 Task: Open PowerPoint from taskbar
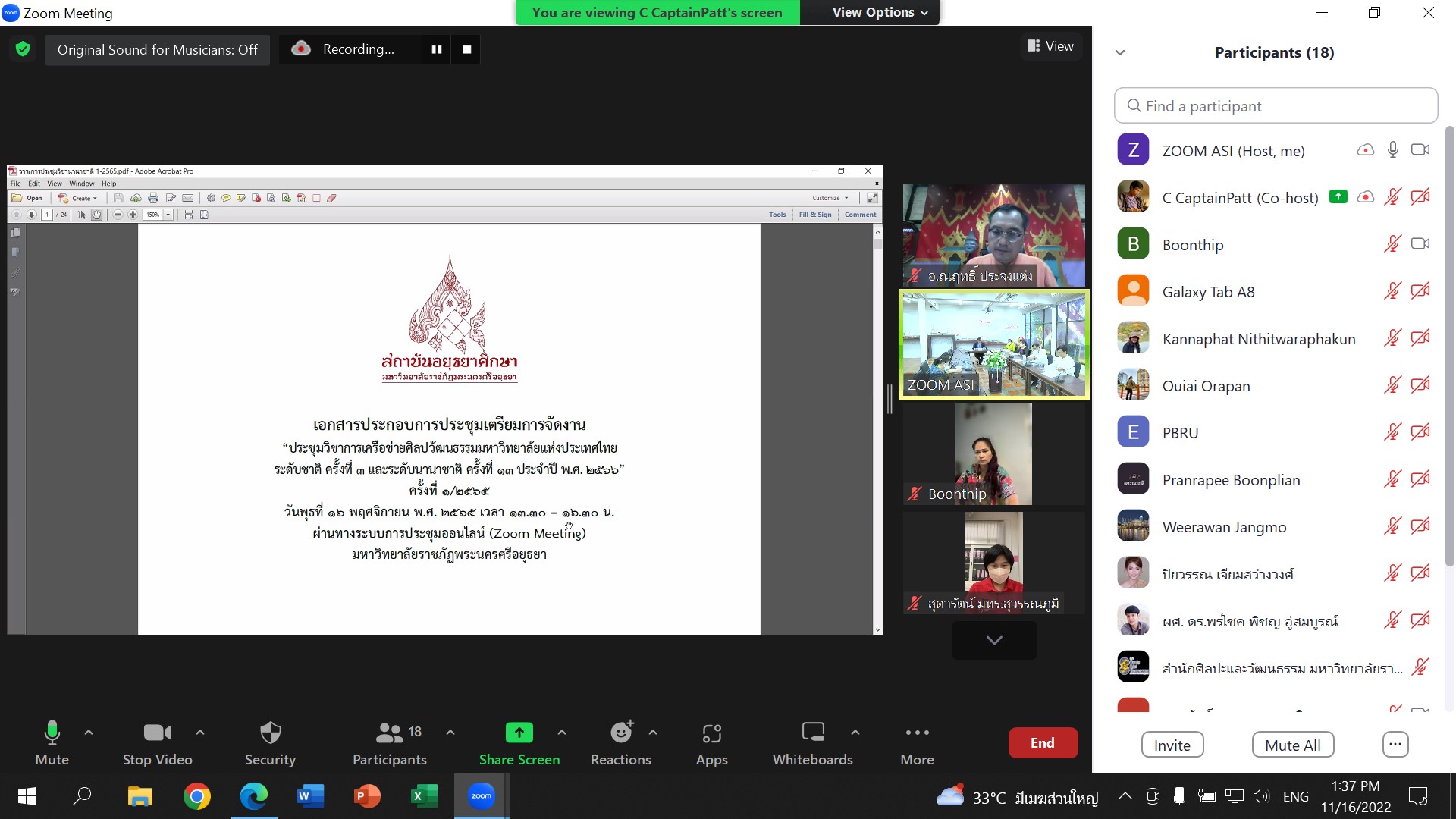[x=367, y=796]
